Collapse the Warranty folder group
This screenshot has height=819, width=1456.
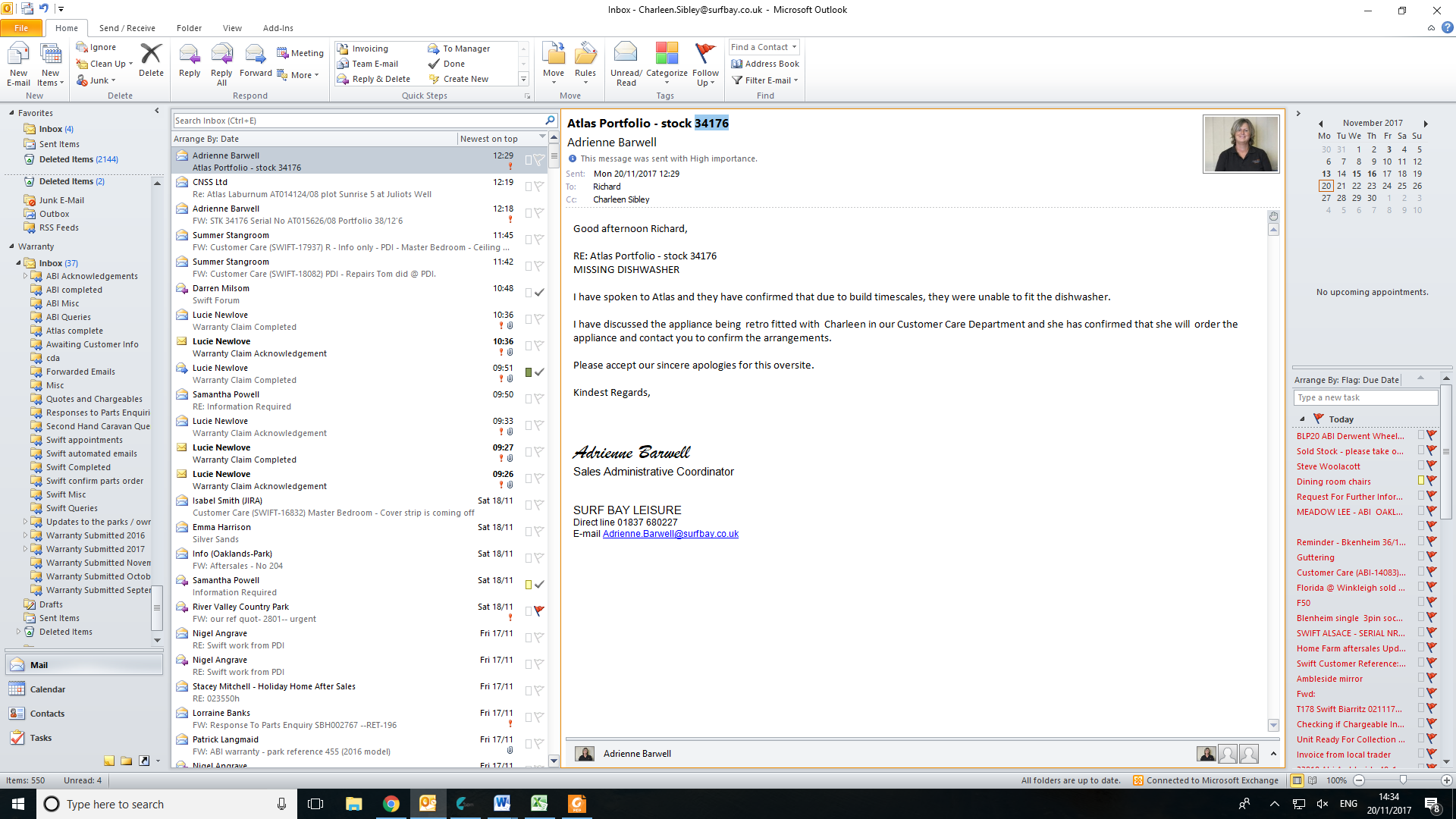pos(11,246)
